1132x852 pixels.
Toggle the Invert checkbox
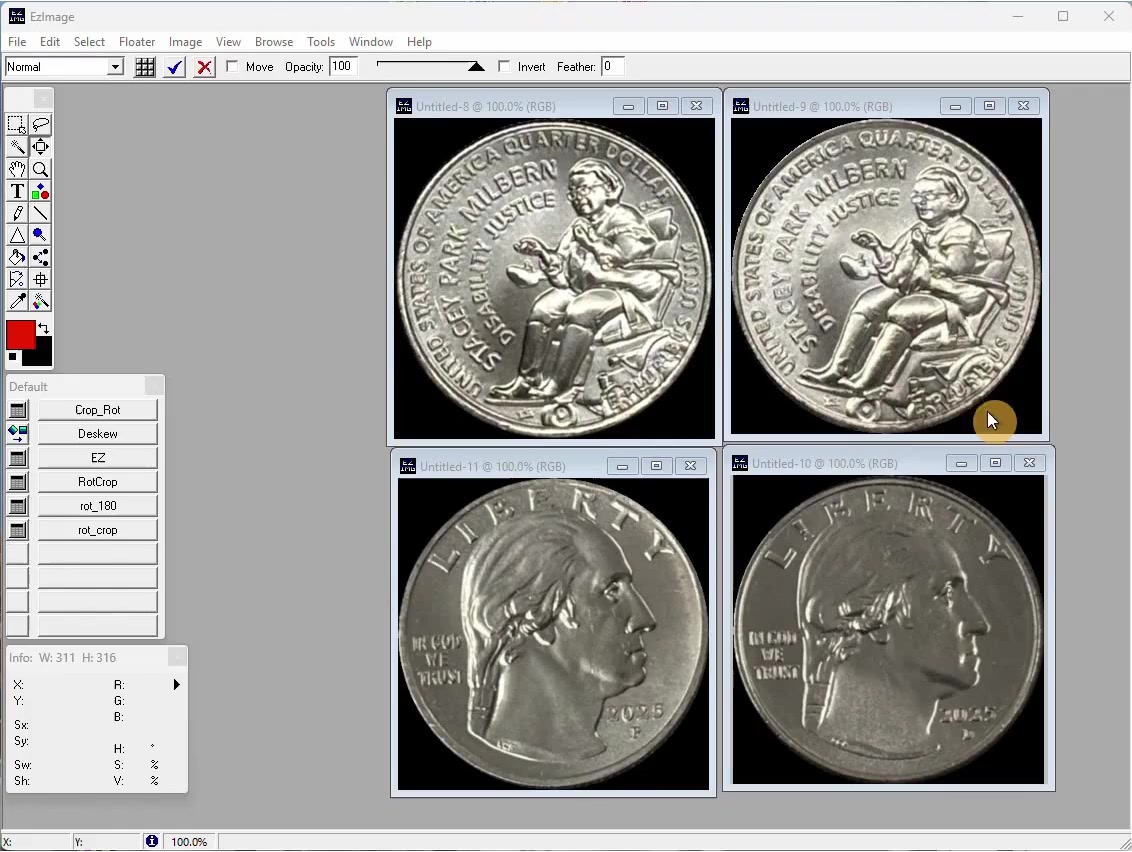[504, 66]
